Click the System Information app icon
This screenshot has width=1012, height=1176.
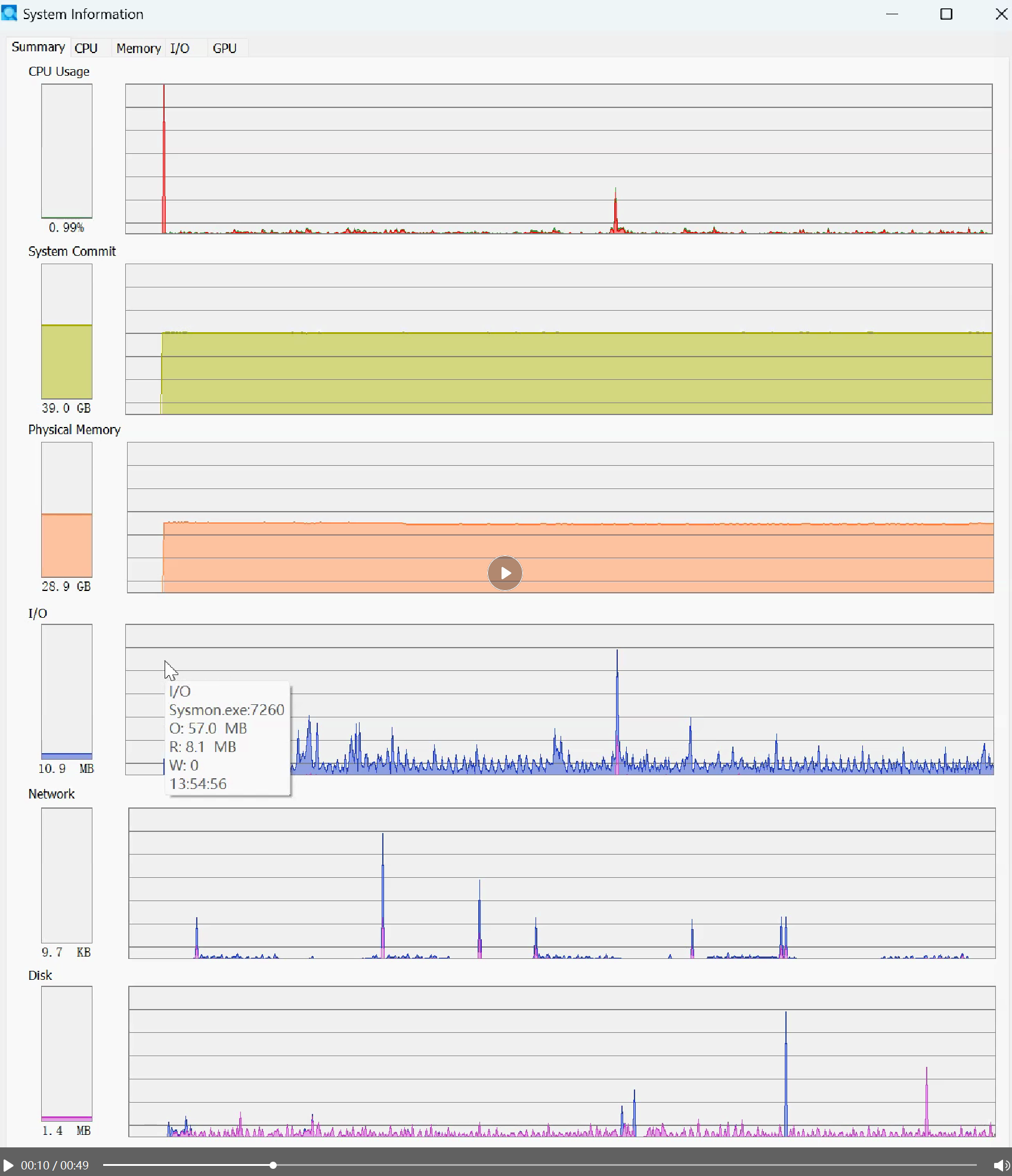pyautogui.click(x=10, y=13)
